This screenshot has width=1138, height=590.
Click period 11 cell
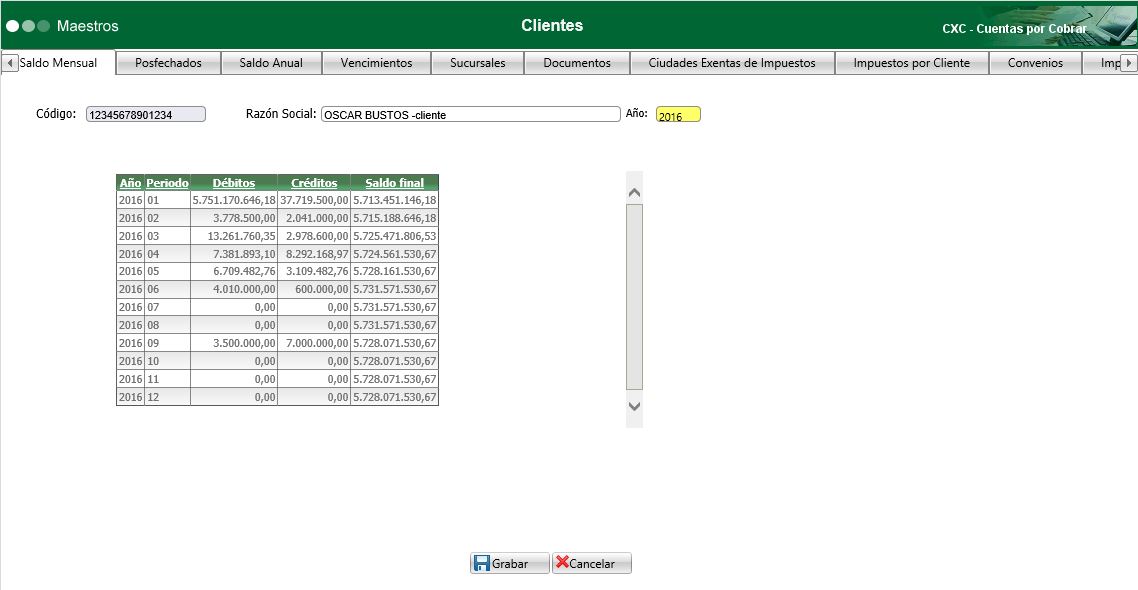[x=167, y=379]
